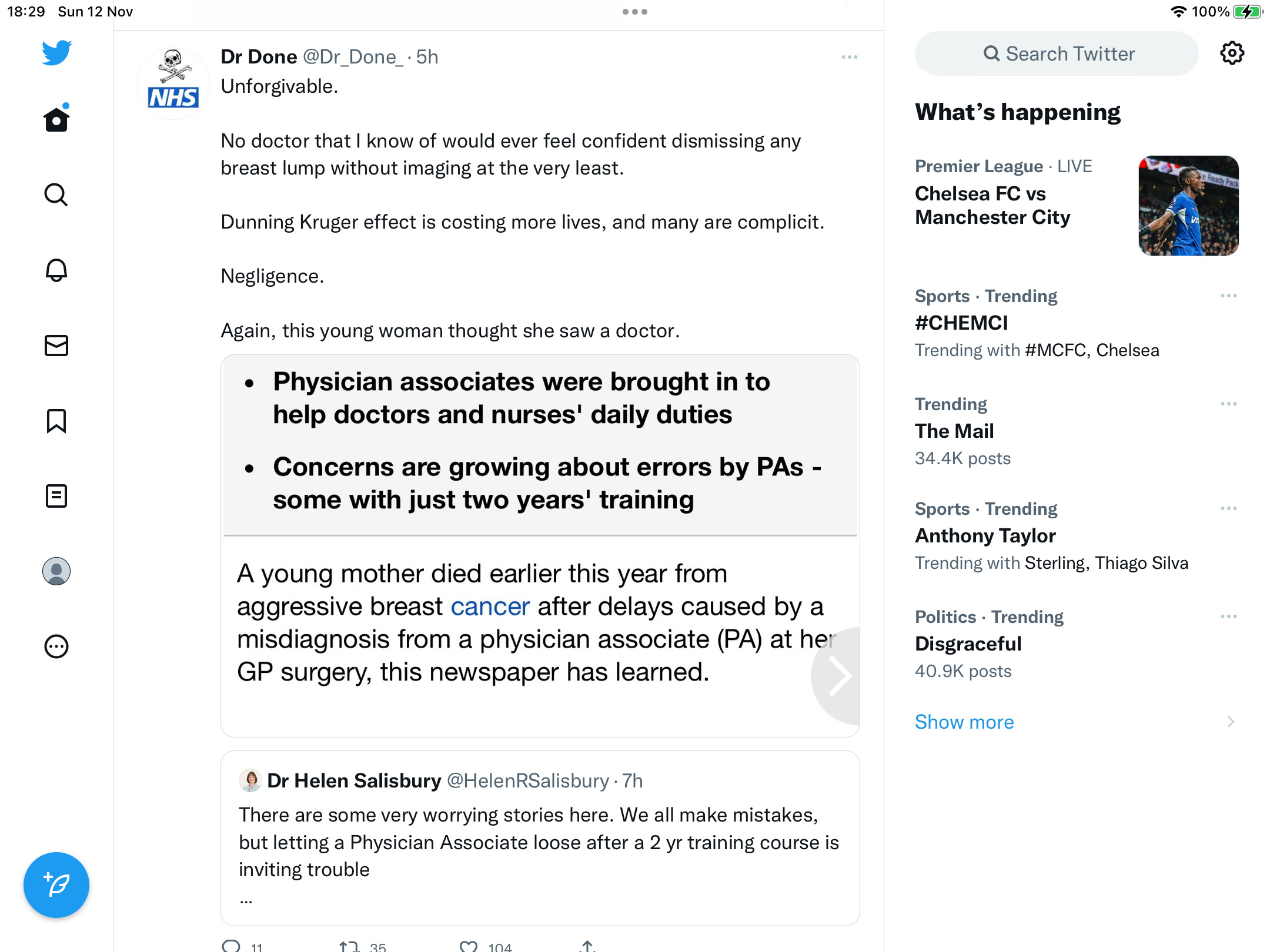This screenshot has height=952, width=1270.
Task: Advance to next image in tweet carousel
Action: point(838,676)
